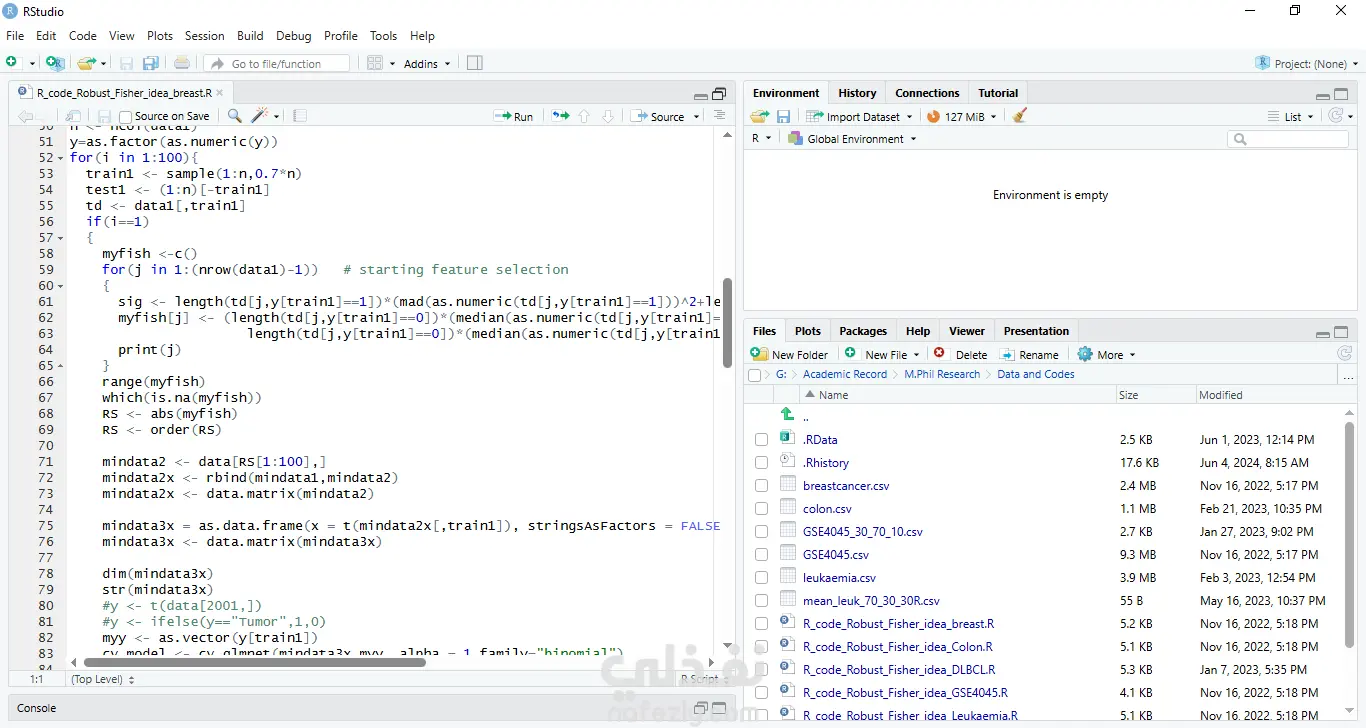Open R_code_Robust_Fisher_idea_Colon.R file
1366x728 pixels.
coord(898,647)
